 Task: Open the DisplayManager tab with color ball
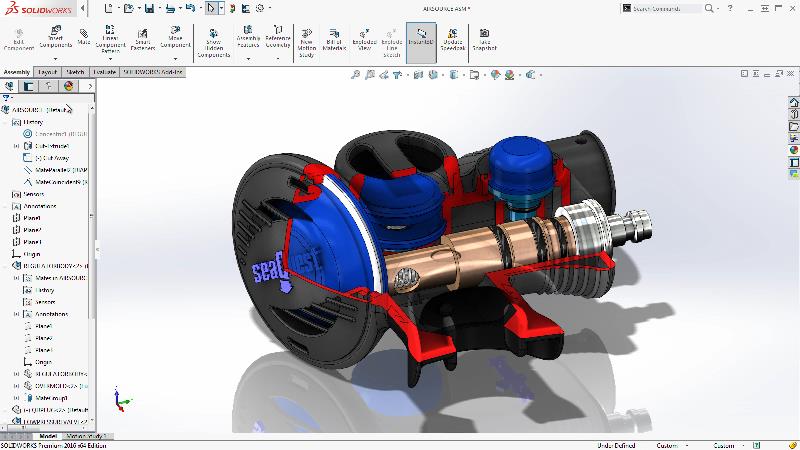[68, 86]
